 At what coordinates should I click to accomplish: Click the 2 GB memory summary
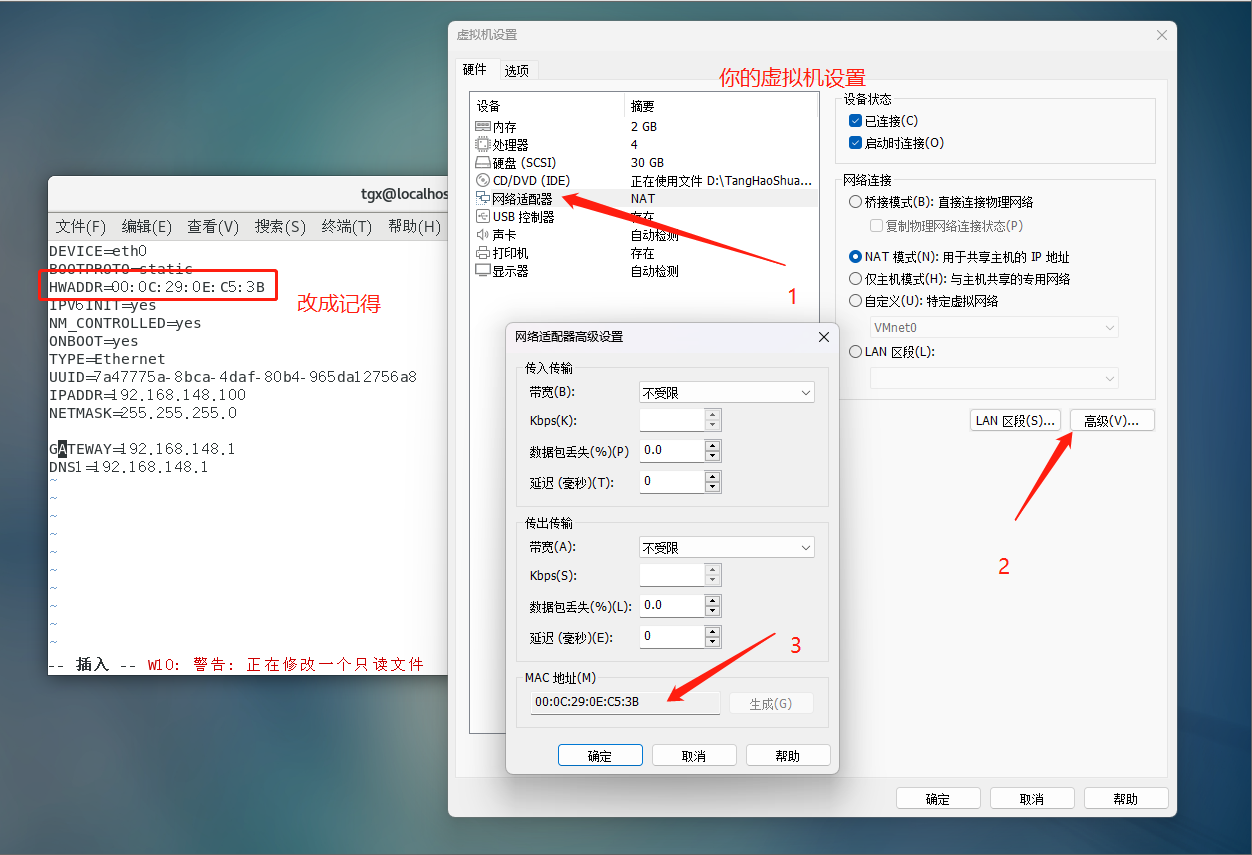pos(643,127)
